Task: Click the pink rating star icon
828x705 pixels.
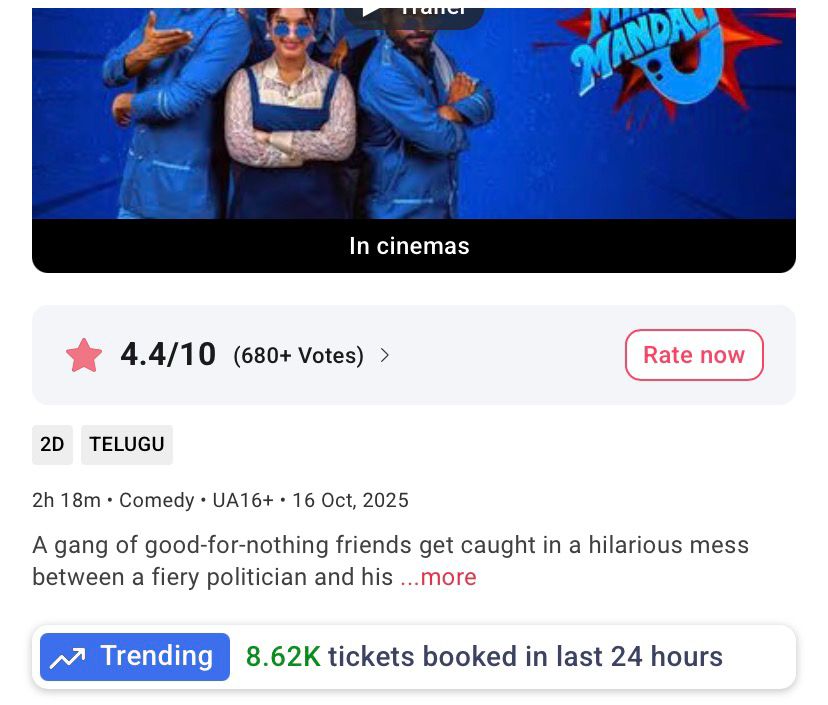Action: 84,355
